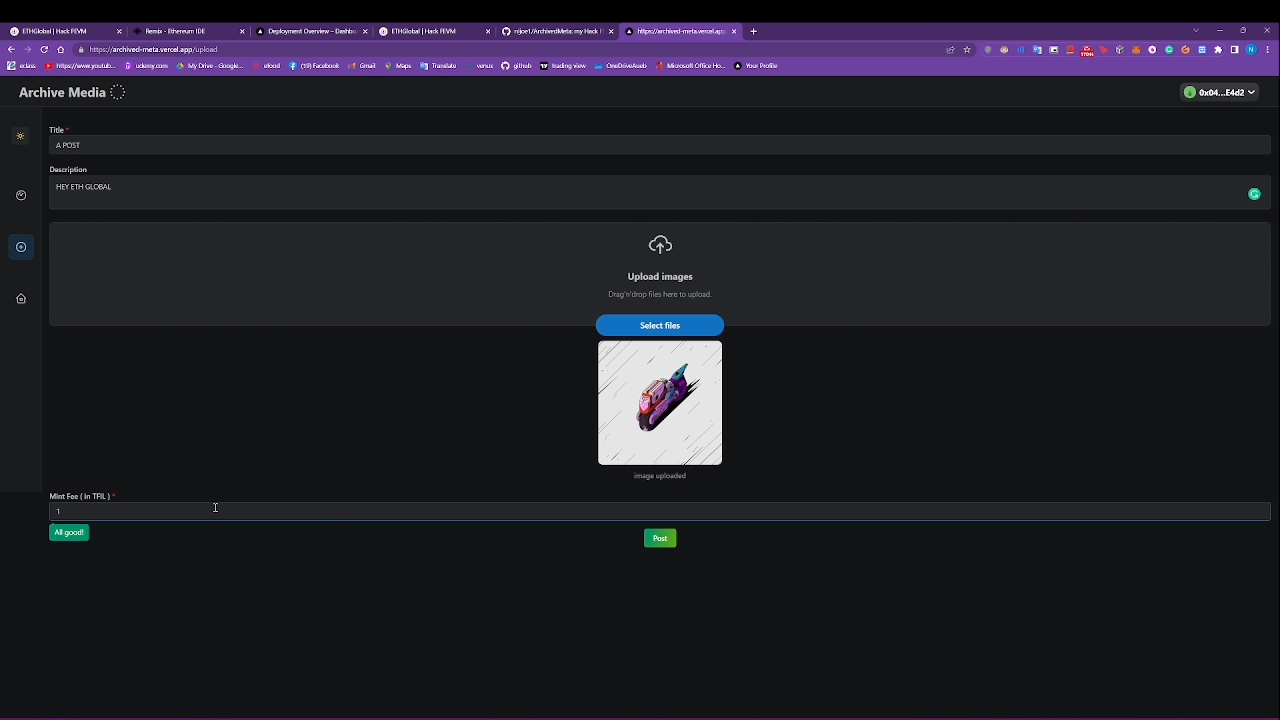Click the uploaded image thumbnail

tap(660, 403)
